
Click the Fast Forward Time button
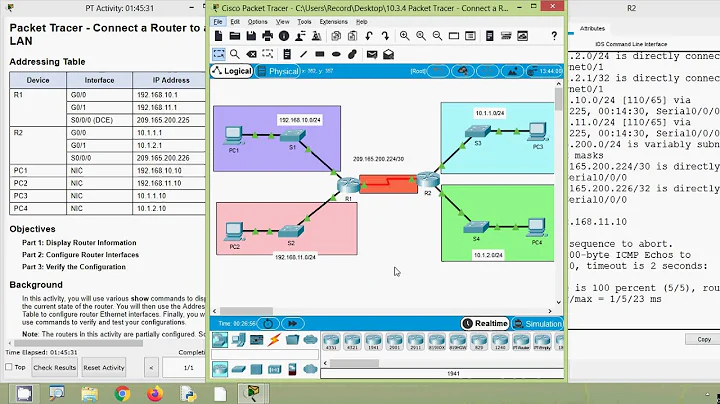292,323
